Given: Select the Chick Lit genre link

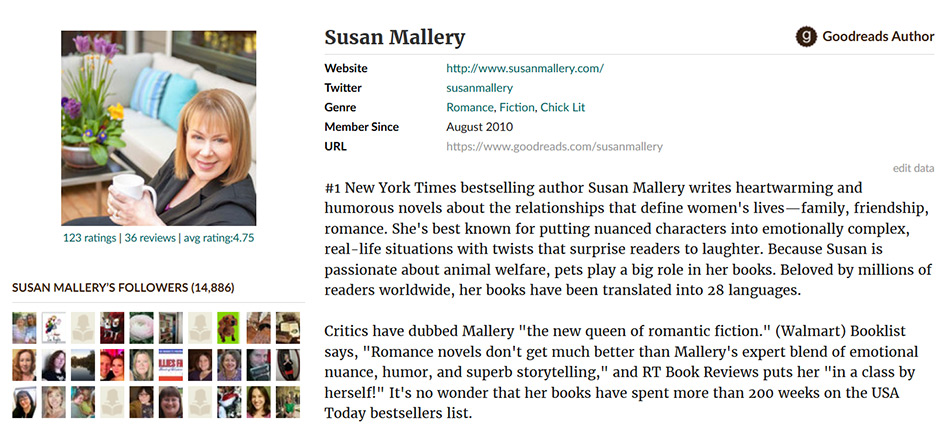Looking at the screenshot, I should 563,107.
